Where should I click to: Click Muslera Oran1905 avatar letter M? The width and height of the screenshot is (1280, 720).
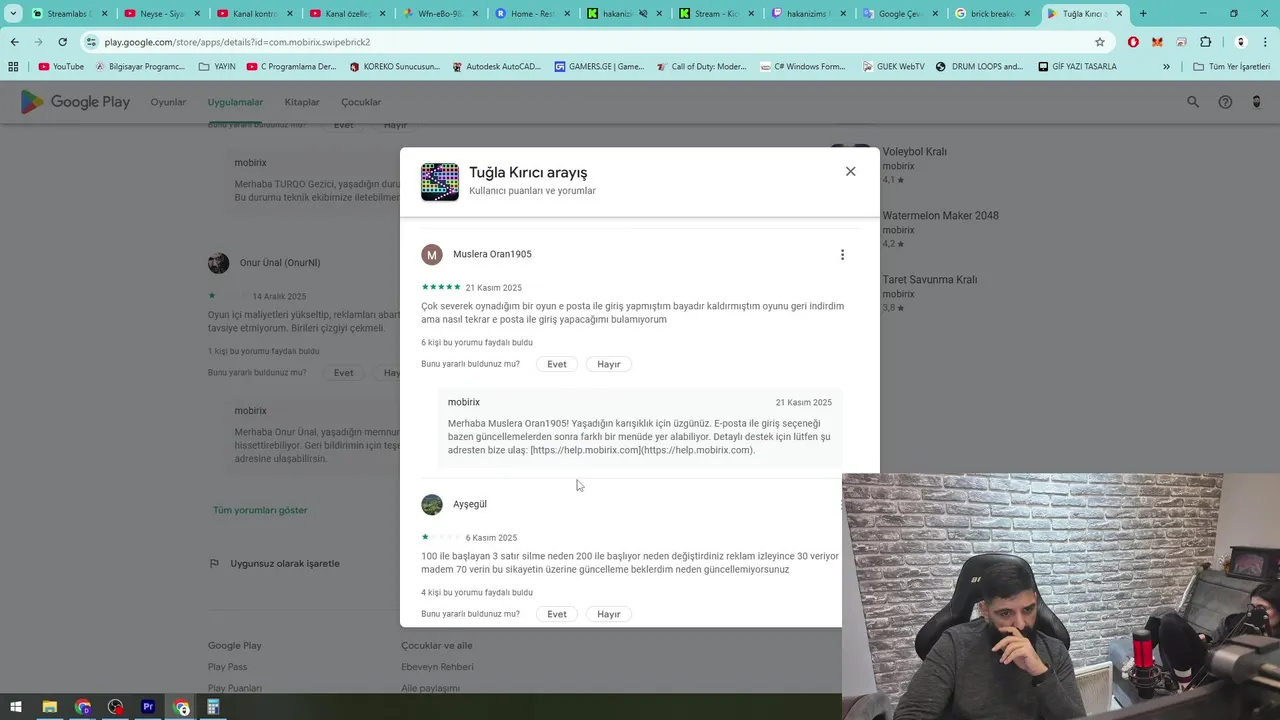432,255
